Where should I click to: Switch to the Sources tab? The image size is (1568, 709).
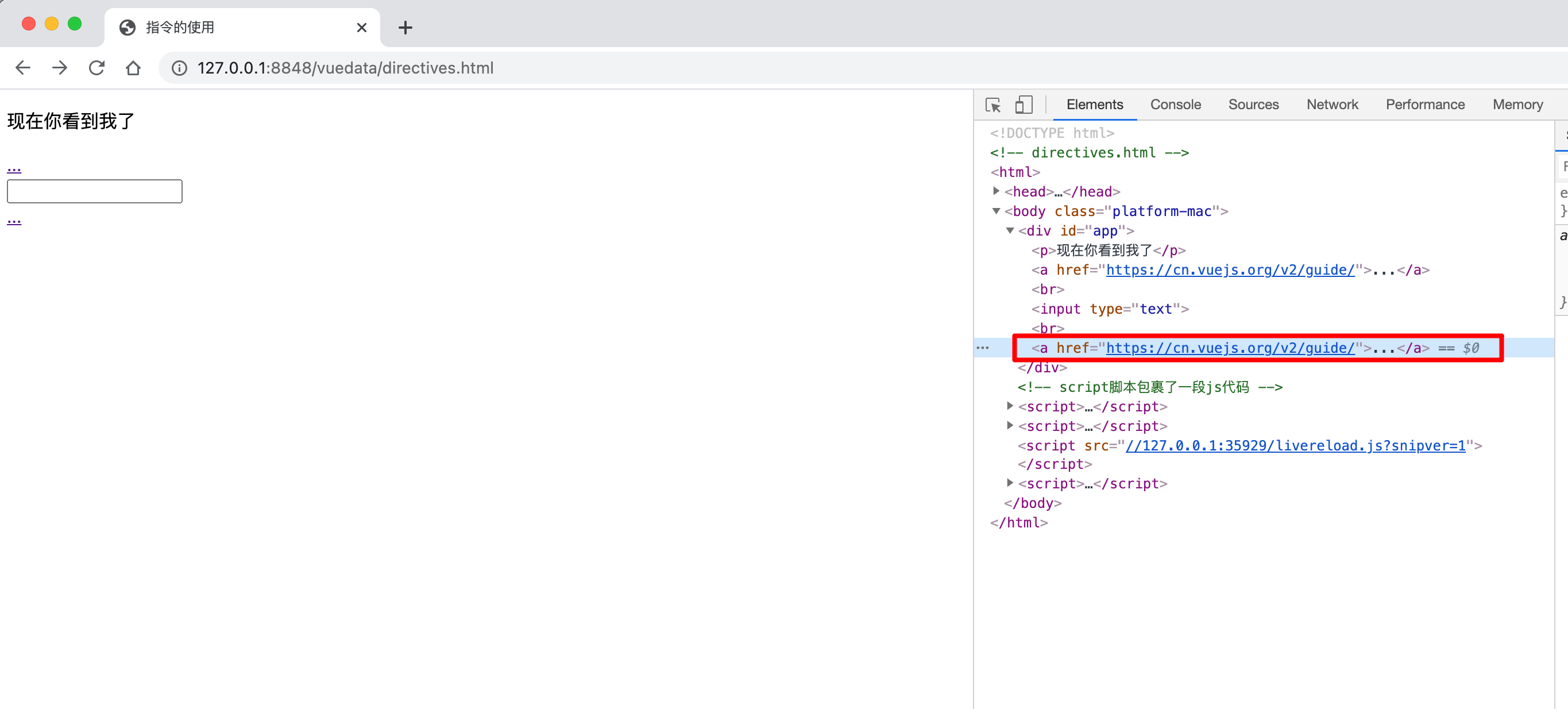(x=1253, y=105)
